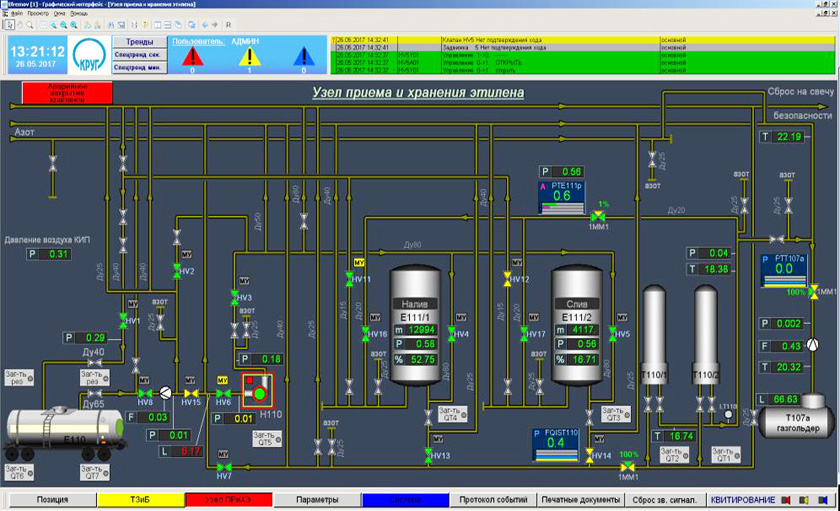Click the red alarm triangle indicator
The width and height of the screenshot is (840, 511).
192,56
